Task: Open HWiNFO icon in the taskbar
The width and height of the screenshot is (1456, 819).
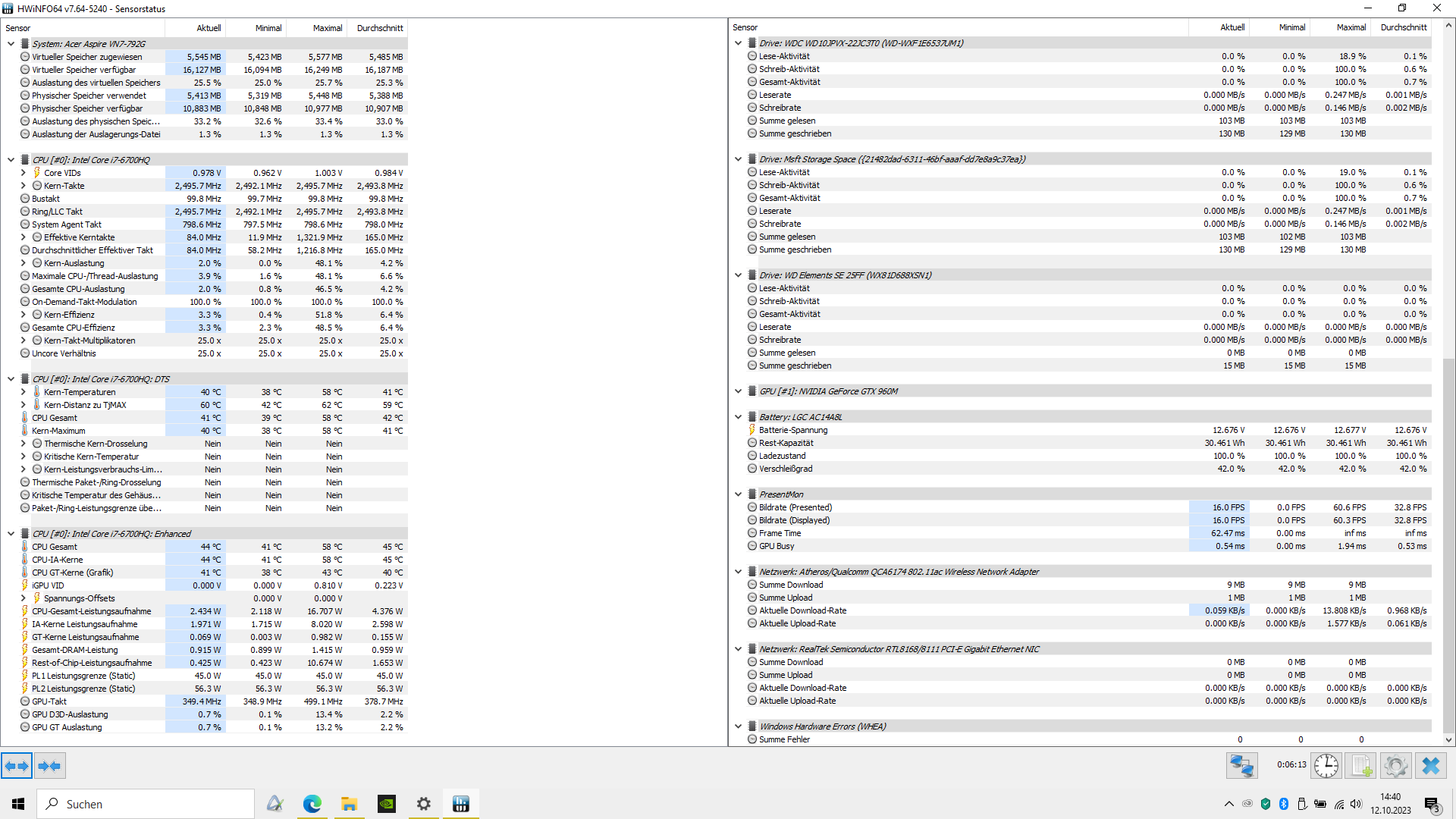Action: [460, 804]
